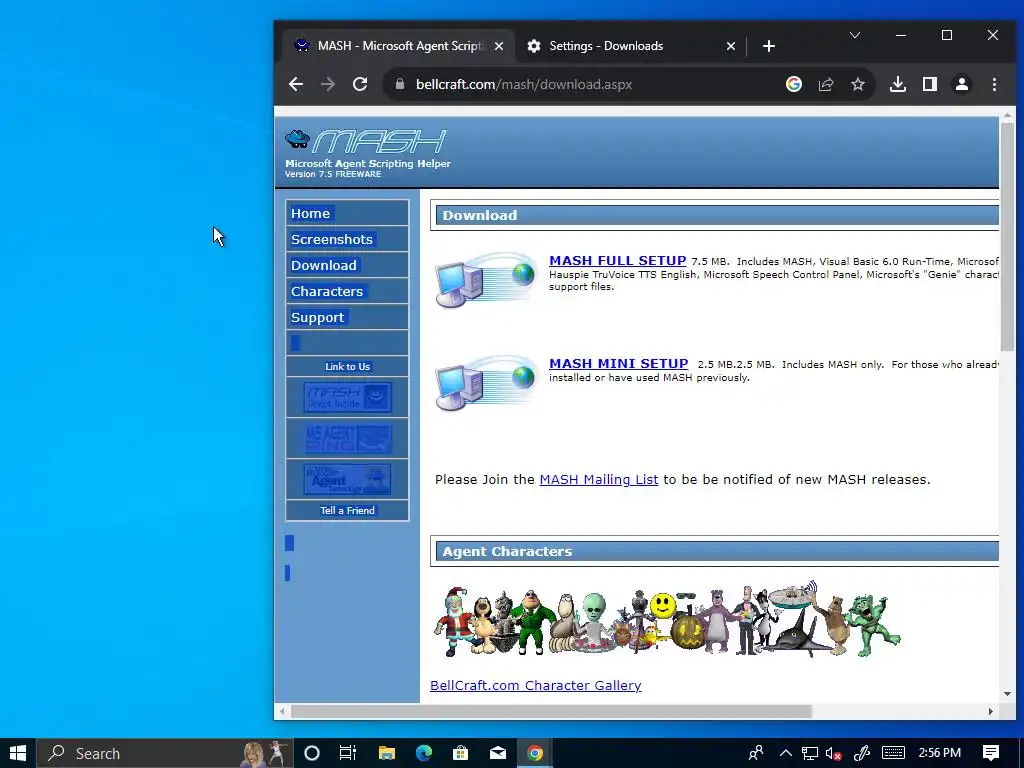Click the taskbar Search box
The height and width of the screenshot is (768, 1024).
[x=165, y=753]
